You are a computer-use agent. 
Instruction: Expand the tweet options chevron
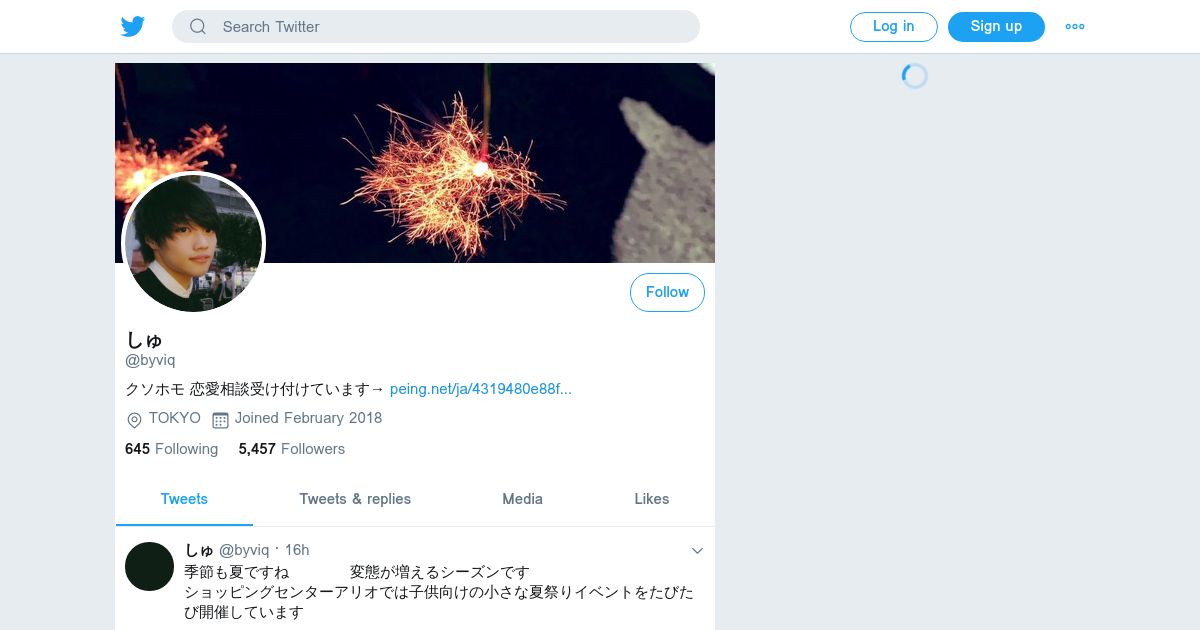[x=697, y=551]
